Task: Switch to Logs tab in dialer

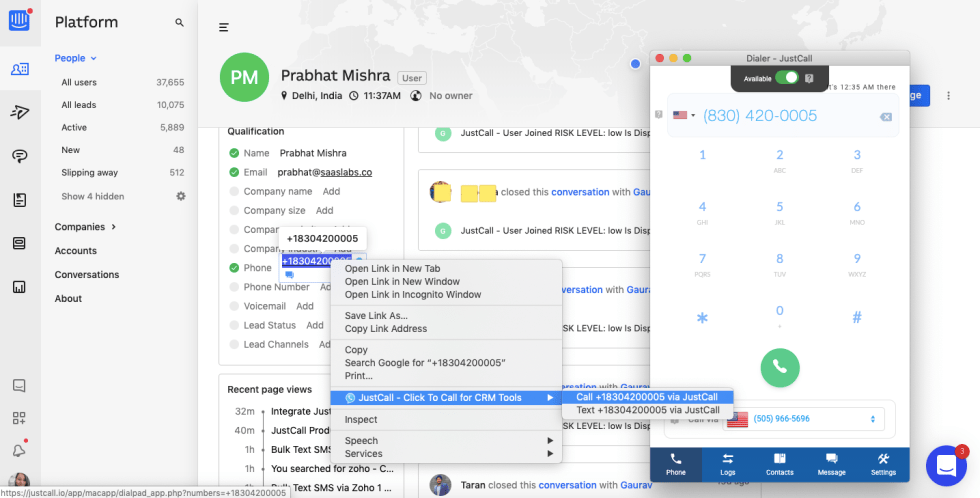Action: 728,465
